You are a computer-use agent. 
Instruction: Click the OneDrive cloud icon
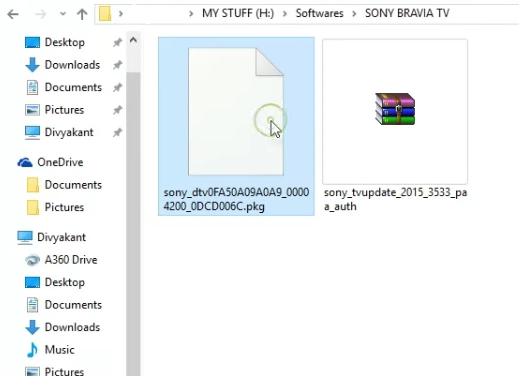click(25, 163)
